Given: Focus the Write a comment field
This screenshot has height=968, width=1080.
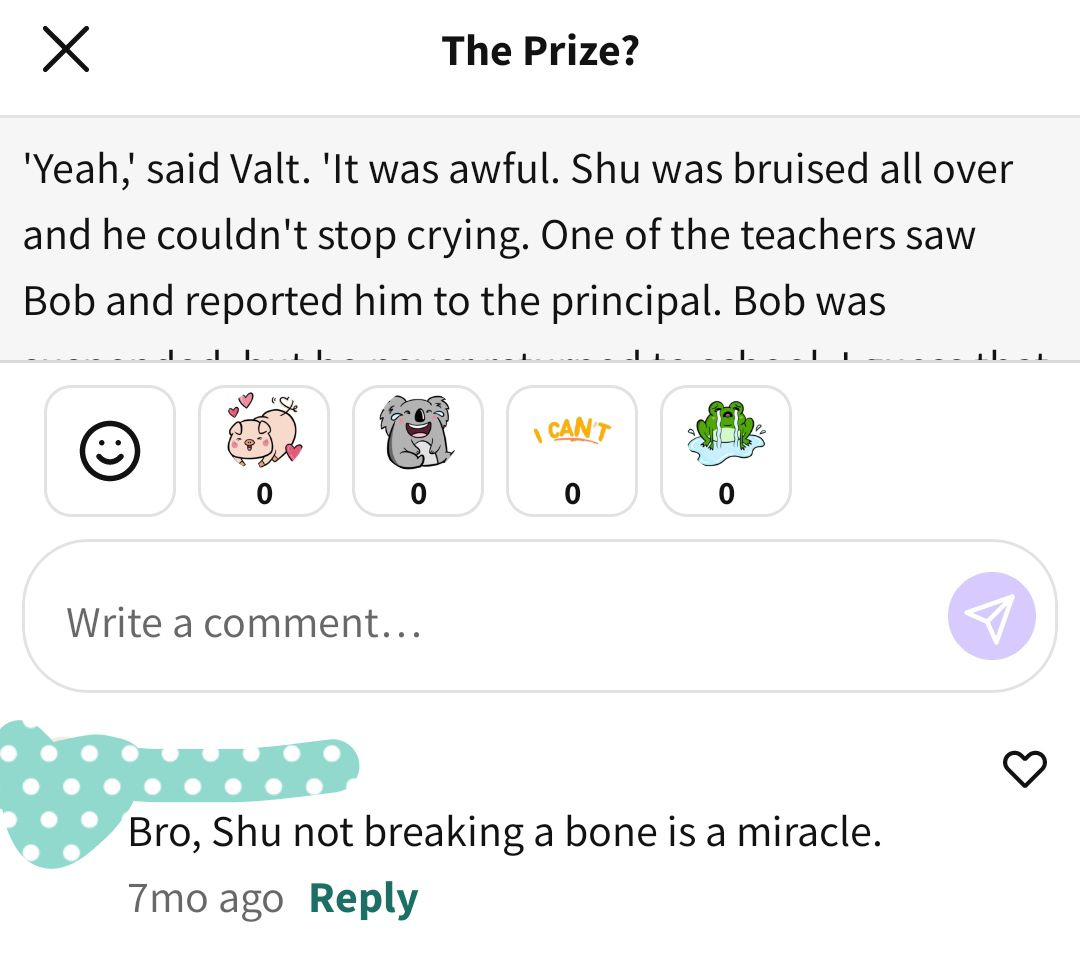Looking at the screenshot, I should tap(539, 616).
